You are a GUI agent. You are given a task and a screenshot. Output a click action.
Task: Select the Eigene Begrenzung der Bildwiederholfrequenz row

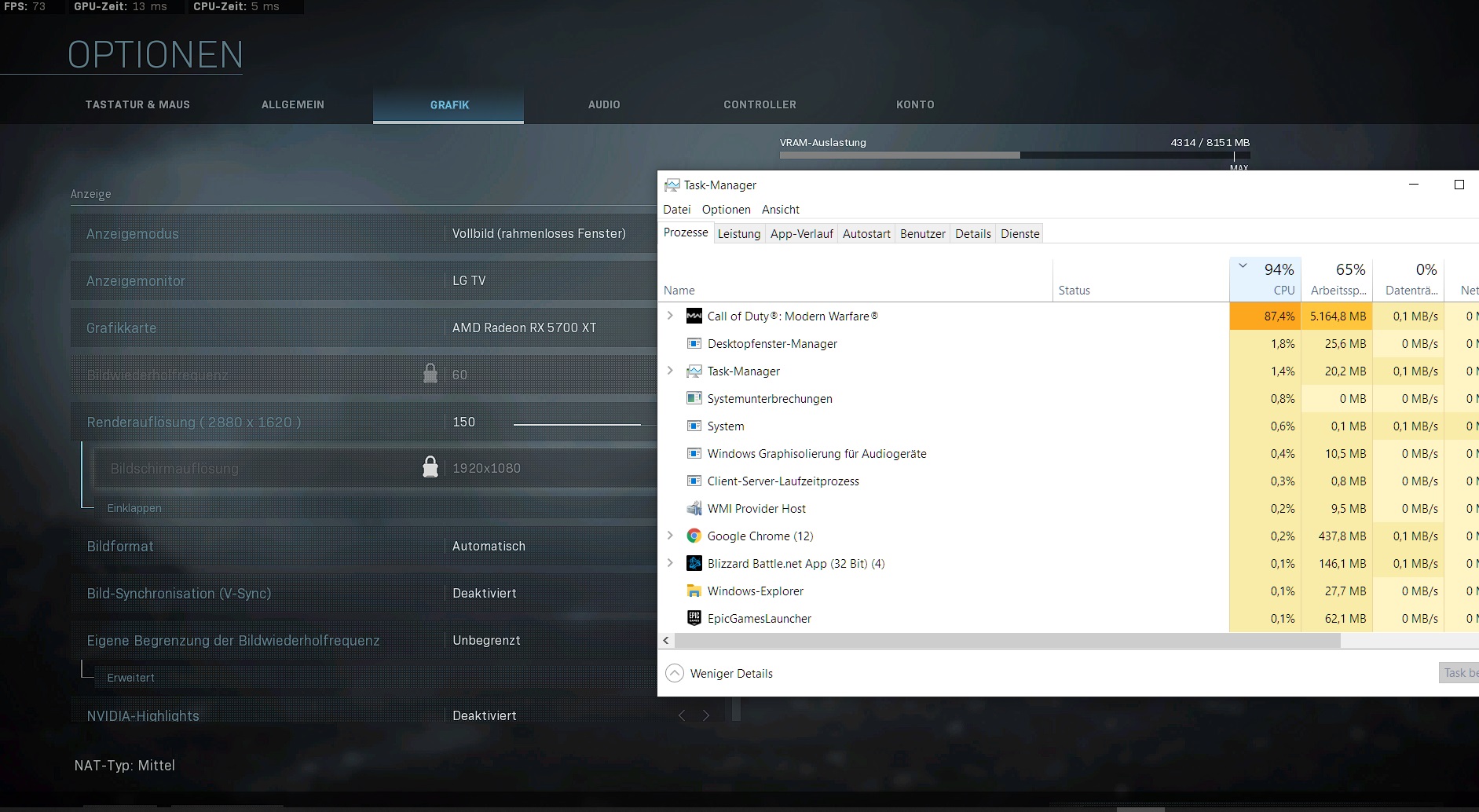(x=363, y=640)
